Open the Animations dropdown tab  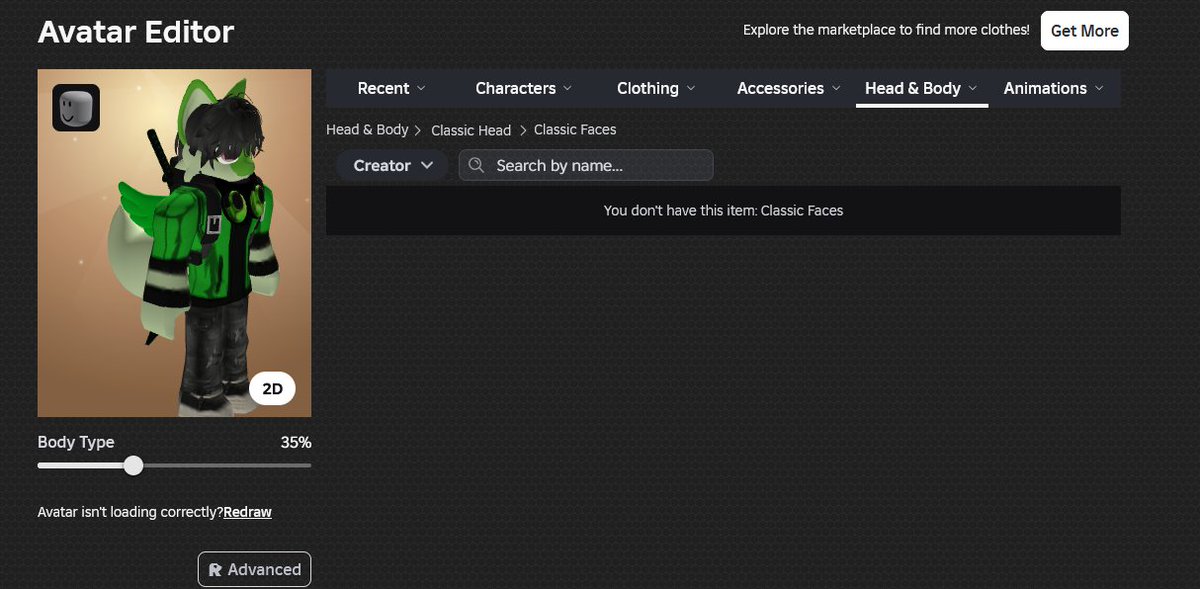click(x=1054, y=88)
